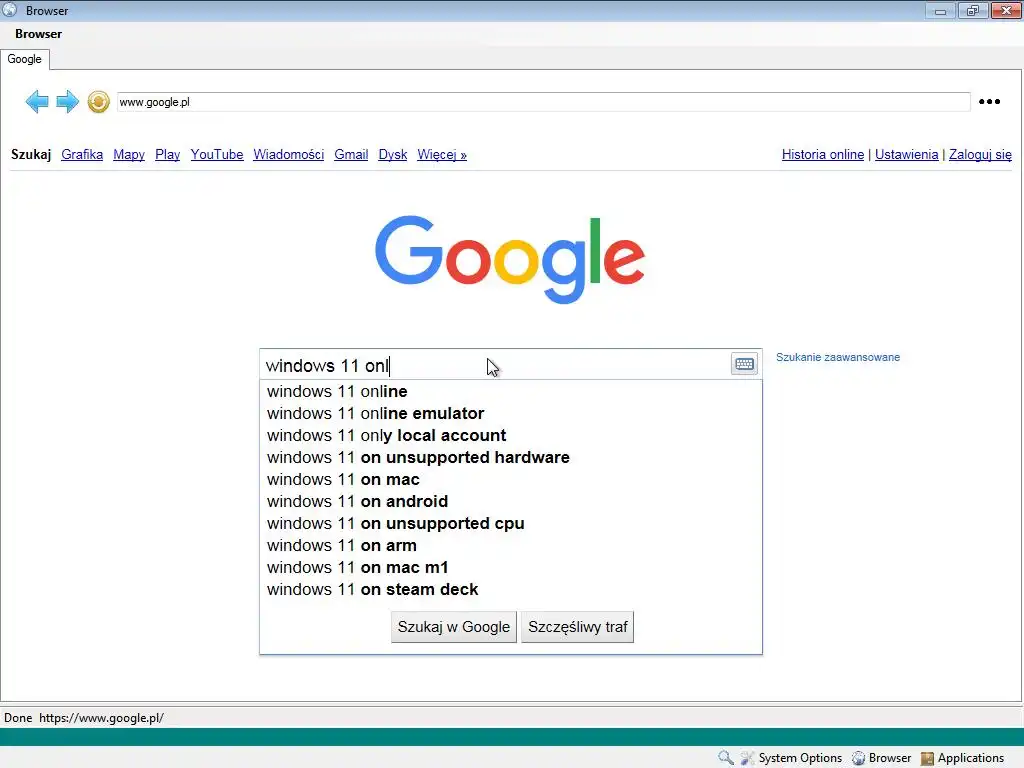
Task: Click the Szukaj label in the top navigation
Action: tap(31, 155)
